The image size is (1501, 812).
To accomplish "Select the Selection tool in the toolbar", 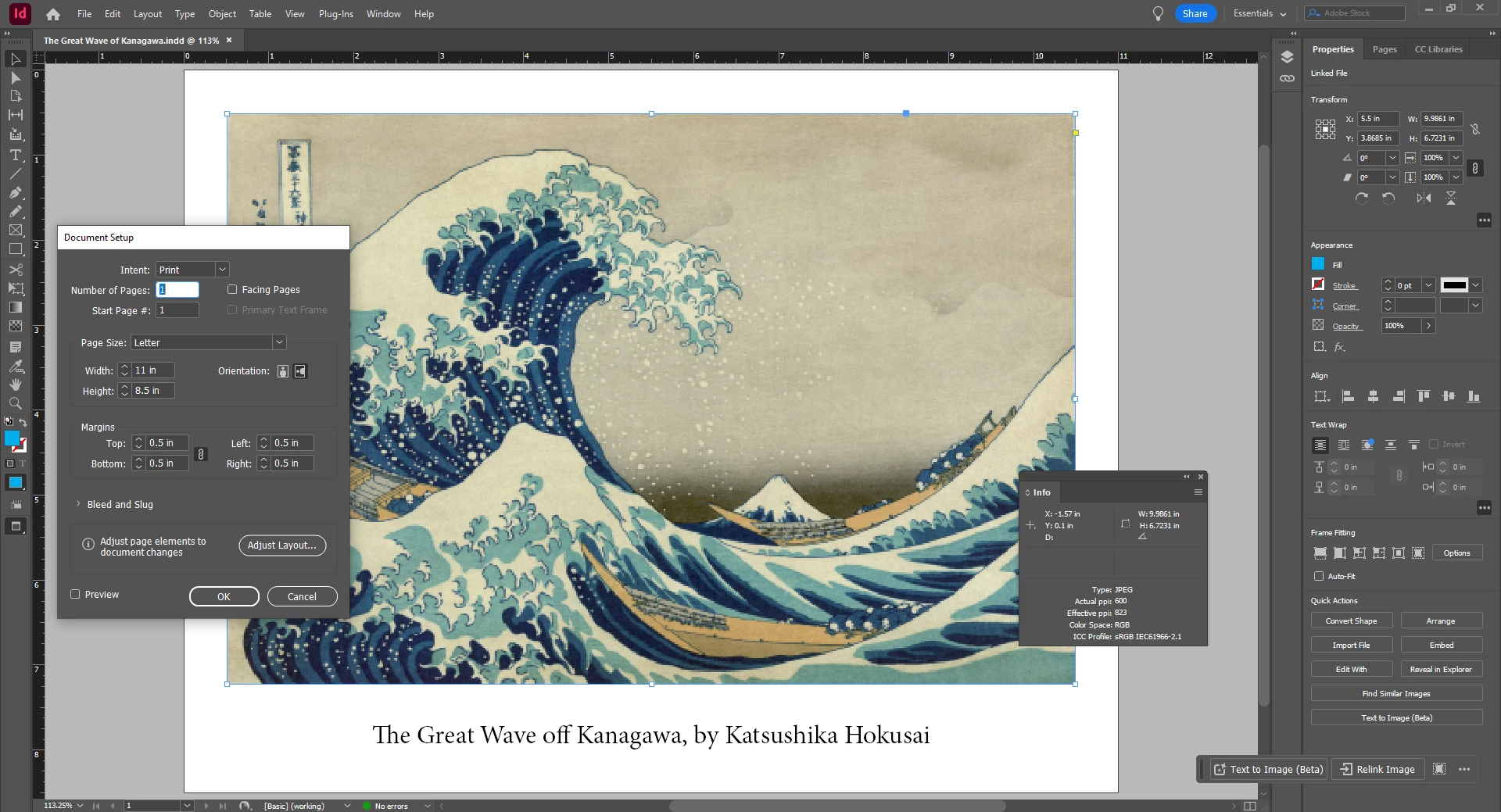I will pos(15,59).
